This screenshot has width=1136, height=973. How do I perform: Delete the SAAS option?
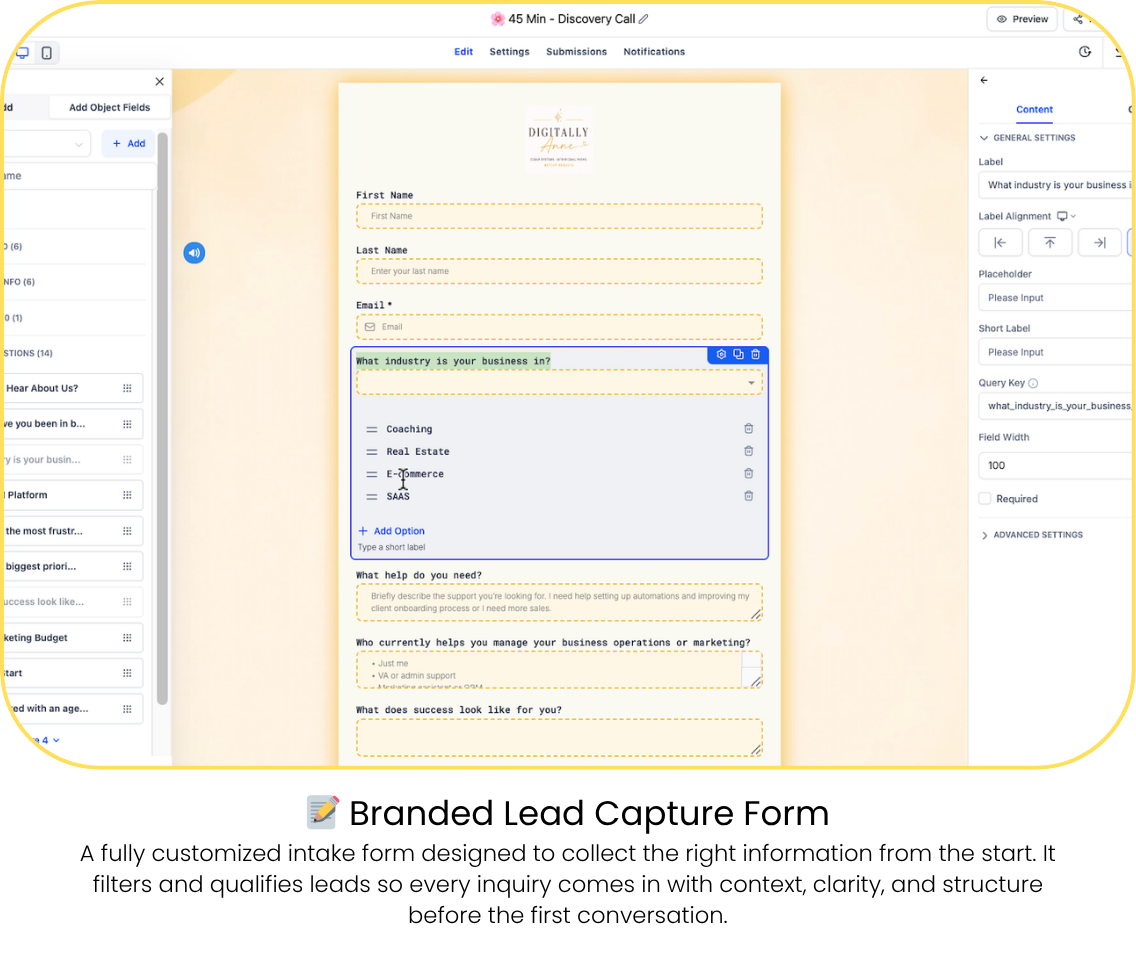coord(748,496)
